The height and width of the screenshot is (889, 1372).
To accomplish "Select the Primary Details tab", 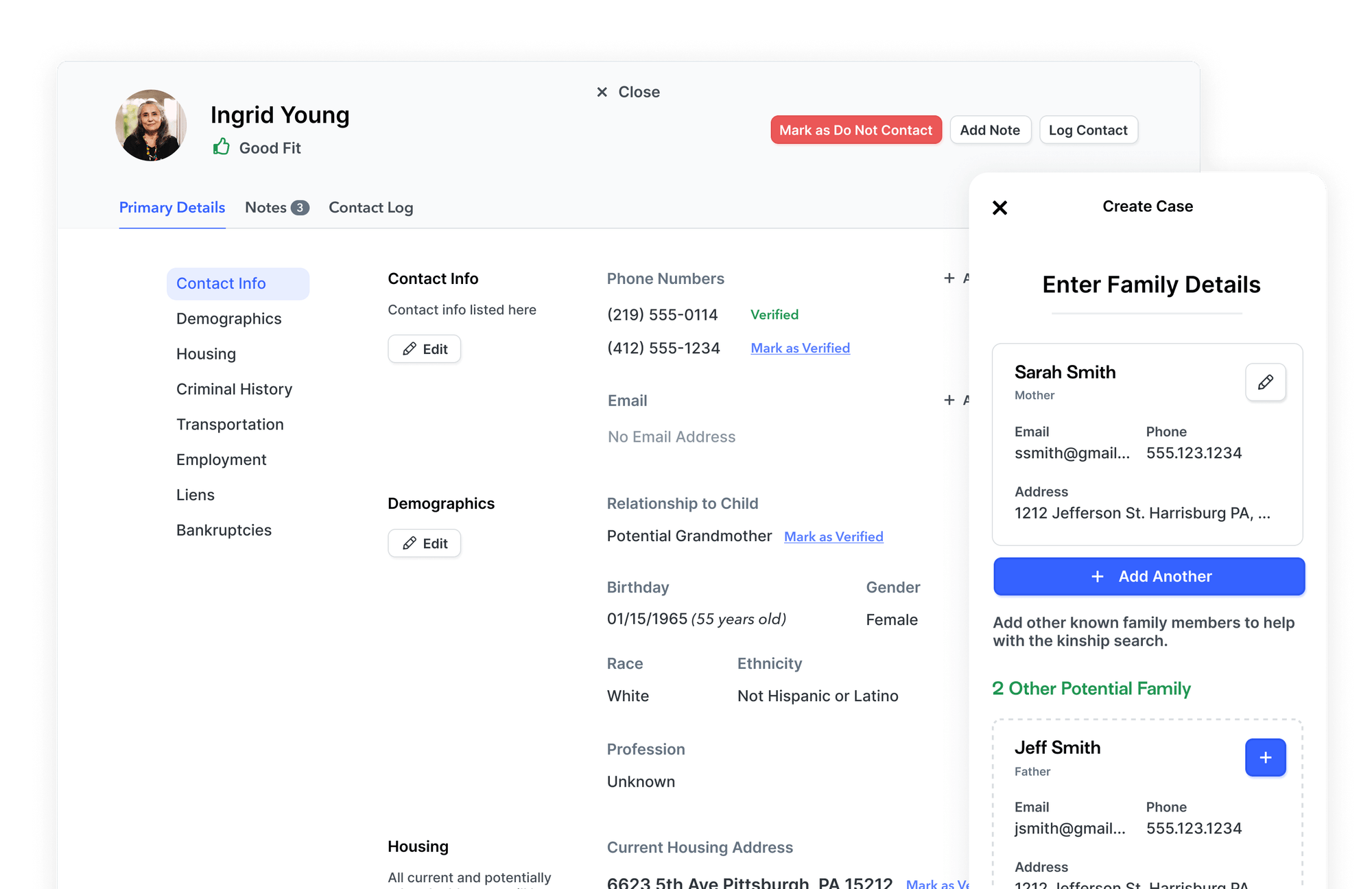I will 171,207.
